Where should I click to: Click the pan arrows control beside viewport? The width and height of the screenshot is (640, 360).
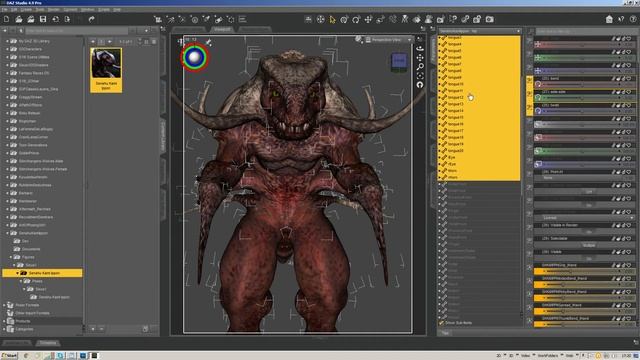coord(420,58)
